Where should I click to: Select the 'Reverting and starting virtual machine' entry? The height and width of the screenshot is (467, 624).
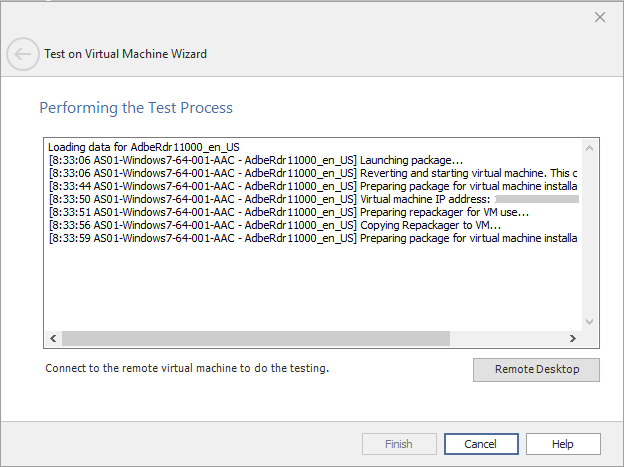[x=300, y=173]
